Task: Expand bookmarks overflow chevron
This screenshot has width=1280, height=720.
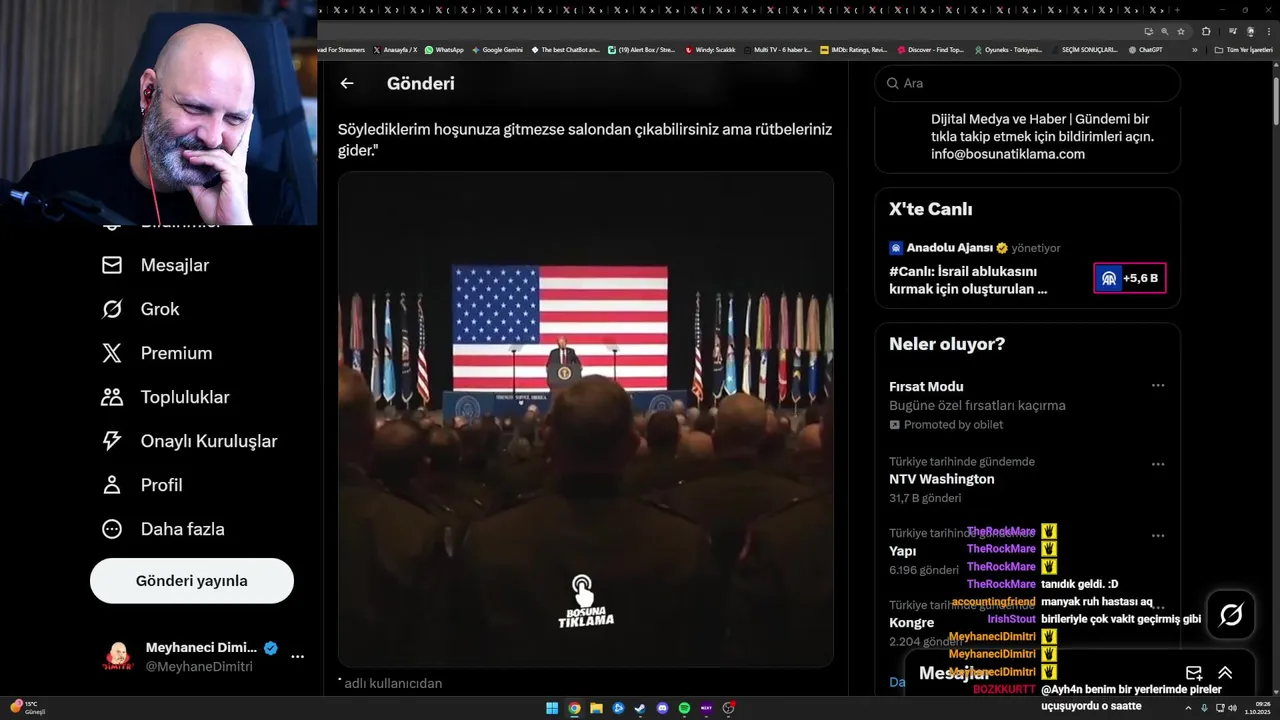Action: (x=1194, y=50)
